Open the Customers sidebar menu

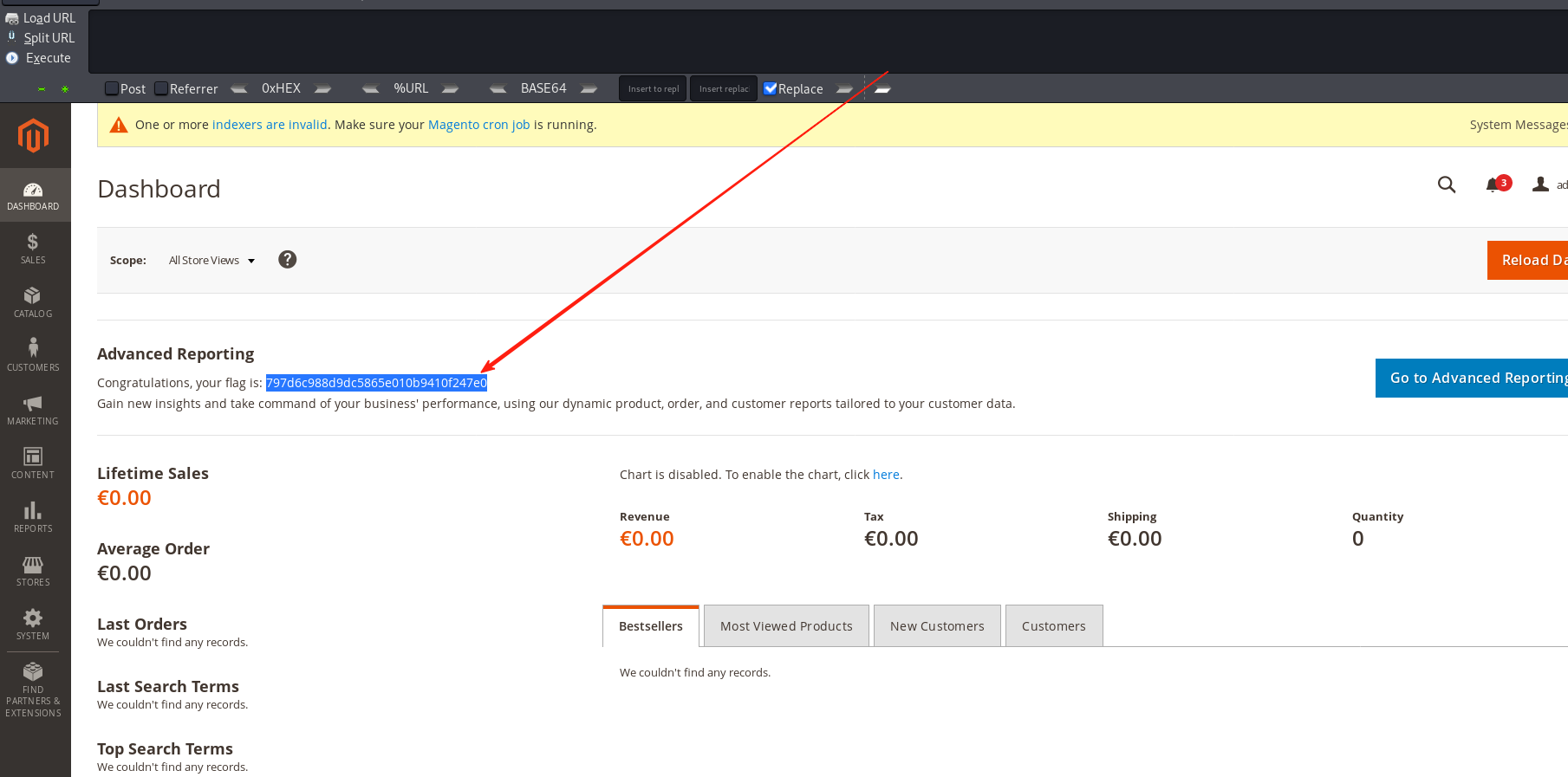pyautogui.click(x=33, y=355)
